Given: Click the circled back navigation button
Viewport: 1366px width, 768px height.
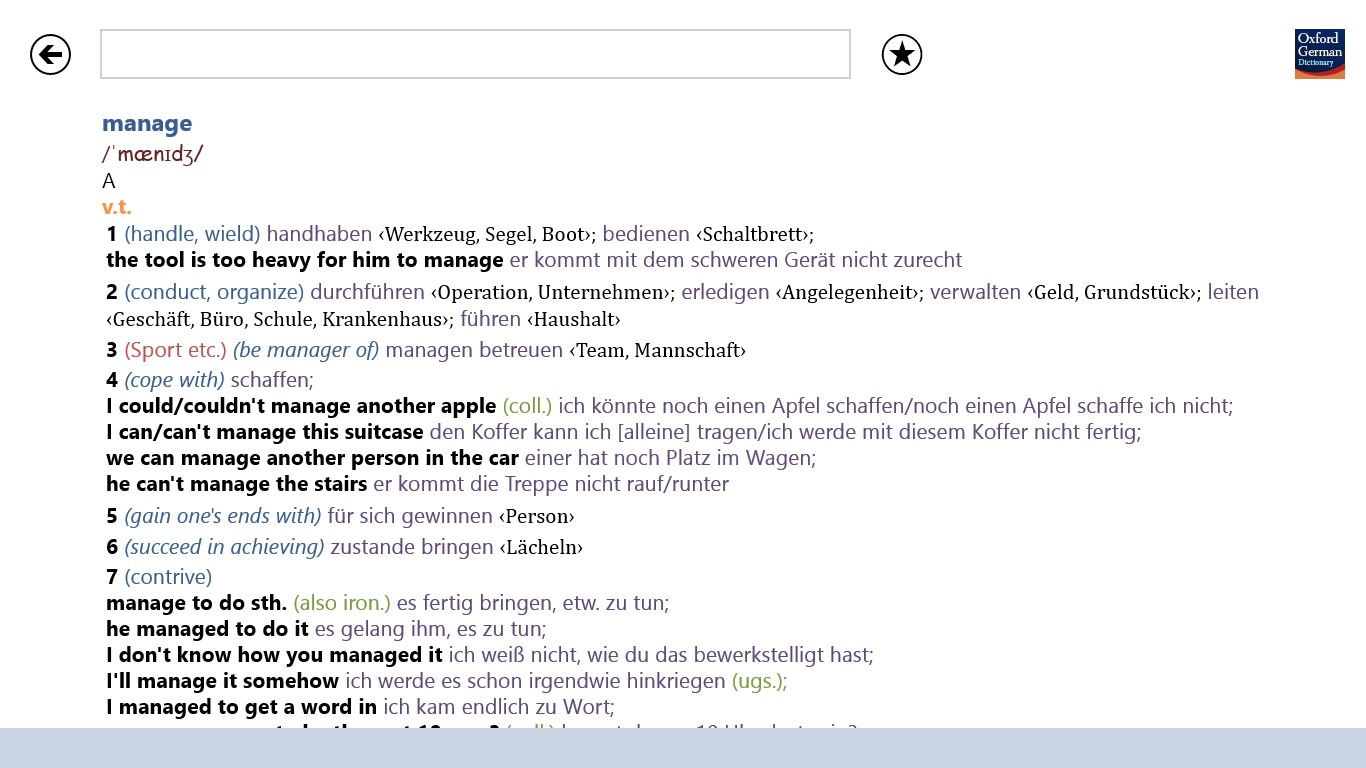Looking at the screenshot, I should [50, 54].
